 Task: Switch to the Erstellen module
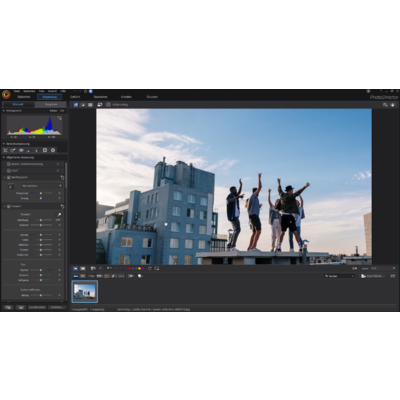tap(126, 97)
